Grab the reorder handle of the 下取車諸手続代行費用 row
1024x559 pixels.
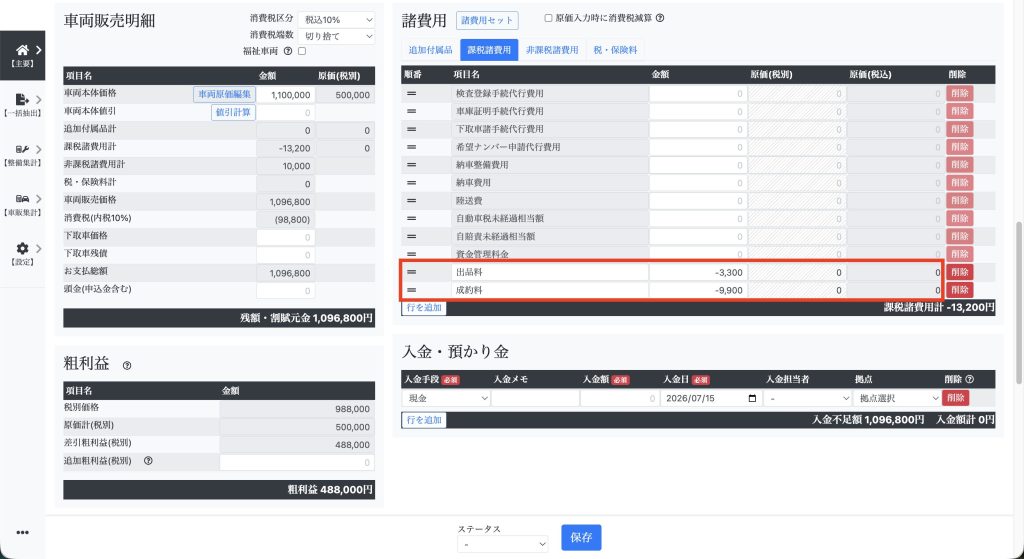pos(411,129)
